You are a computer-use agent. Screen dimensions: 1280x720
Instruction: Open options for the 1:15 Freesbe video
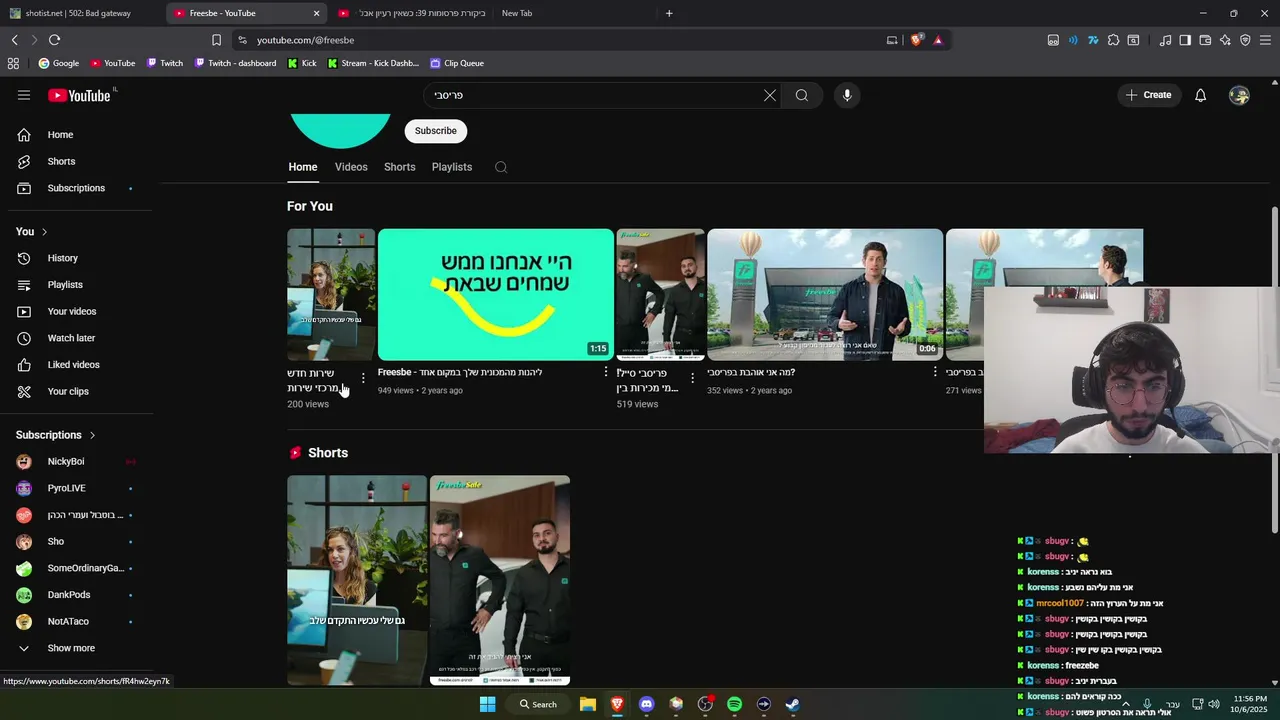click(605, 372)
